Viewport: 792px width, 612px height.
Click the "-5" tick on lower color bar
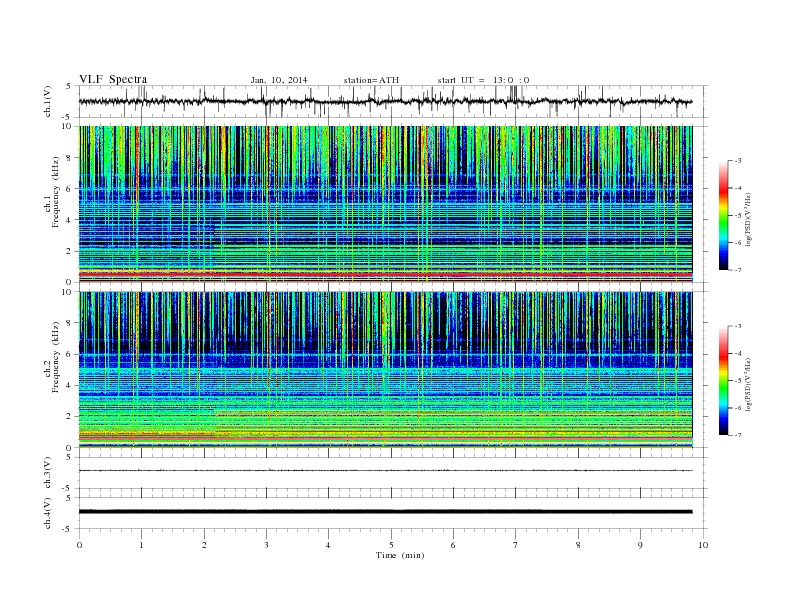click(x=737, y=381)
